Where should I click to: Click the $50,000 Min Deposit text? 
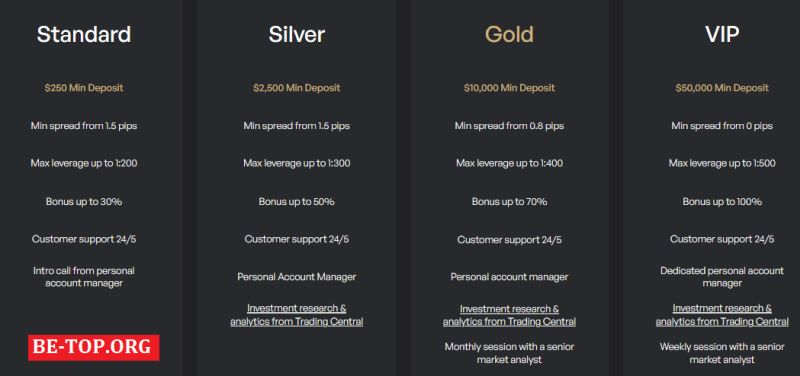click(x=722, y=88)
